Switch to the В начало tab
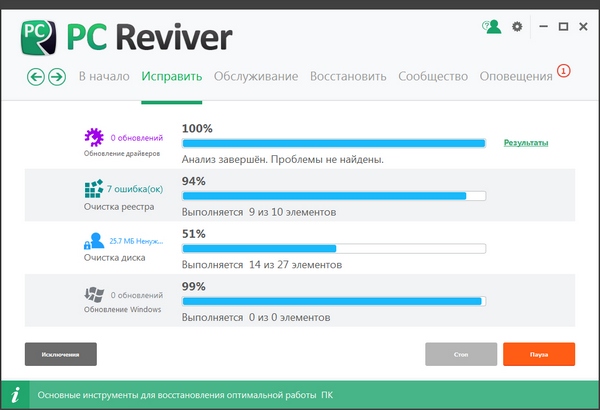600x410 pixels. click(x=104, y=76)
